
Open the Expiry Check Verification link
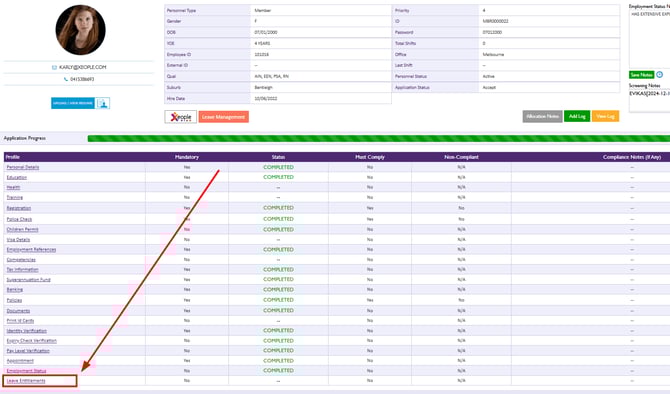[32, 341]
